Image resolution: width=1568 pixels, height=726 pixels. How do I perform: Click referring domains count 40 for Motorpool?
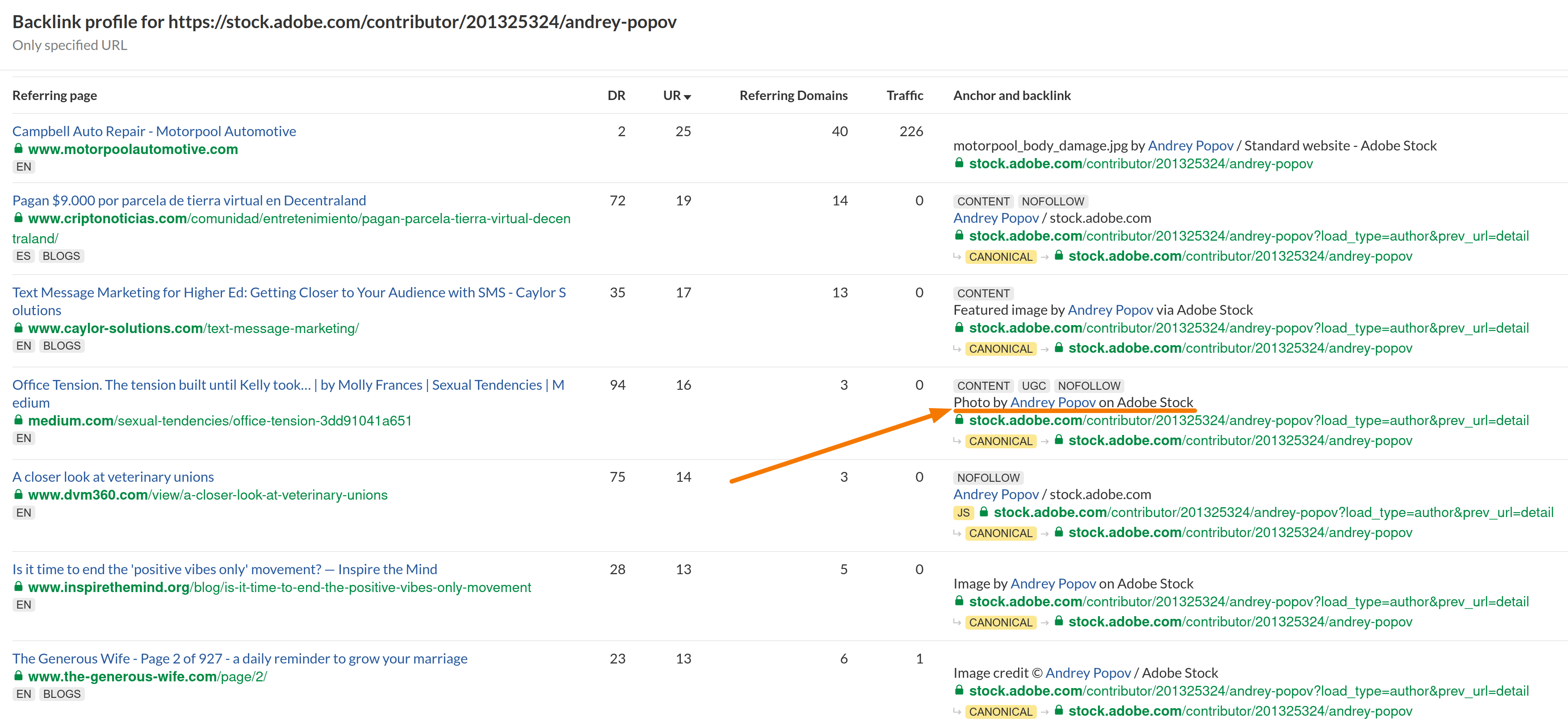pos(839,131)
